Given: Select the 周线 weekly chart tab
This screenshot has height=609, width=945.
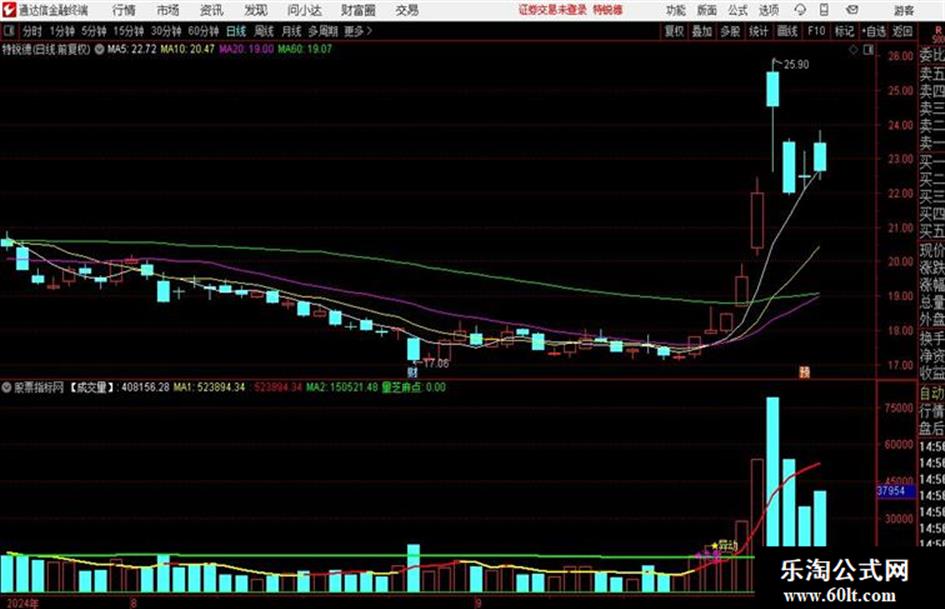Looking at the screenshot, I should [x=264, y=31].
